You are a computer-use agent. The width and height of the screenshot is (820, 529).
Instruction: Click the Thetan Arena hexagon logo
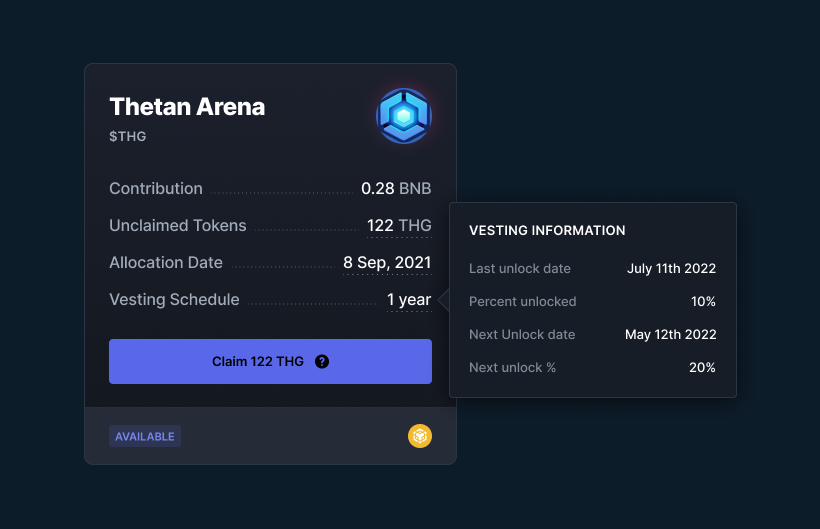coord(404,116)
